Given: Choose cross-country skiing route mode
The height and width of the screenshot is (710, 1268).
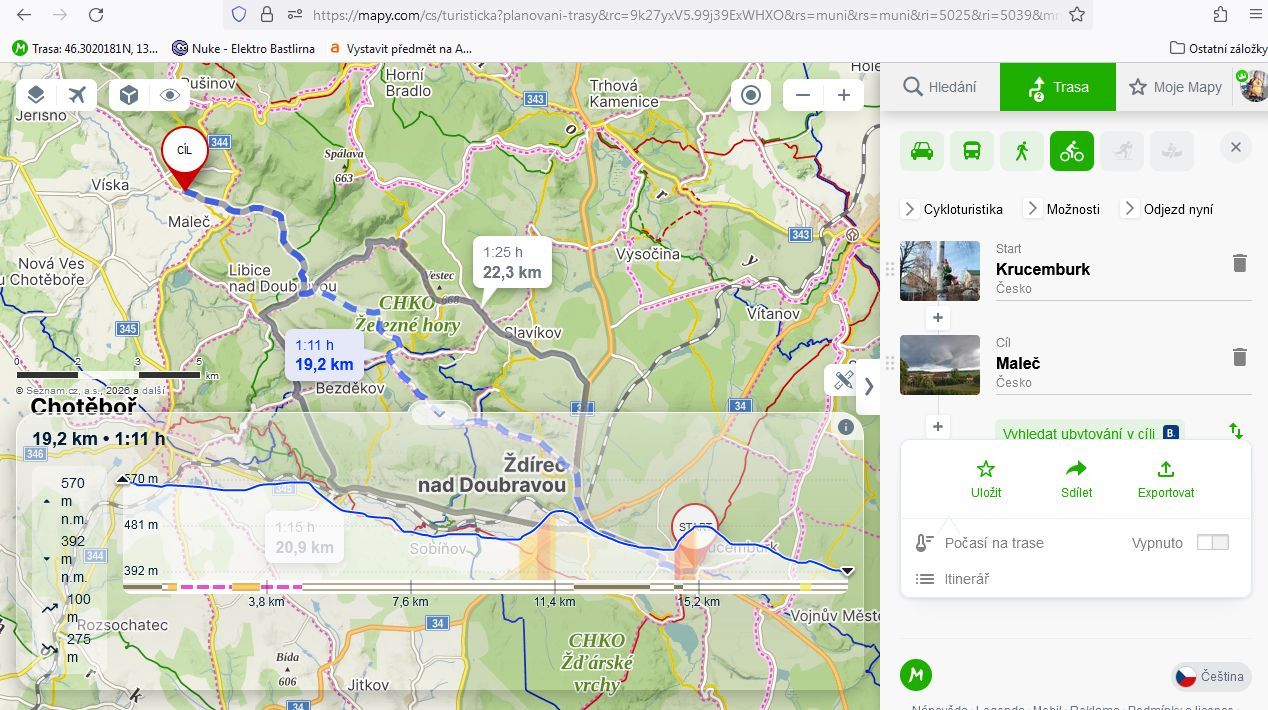Looking at the screenshot, I should (1122, 151).
